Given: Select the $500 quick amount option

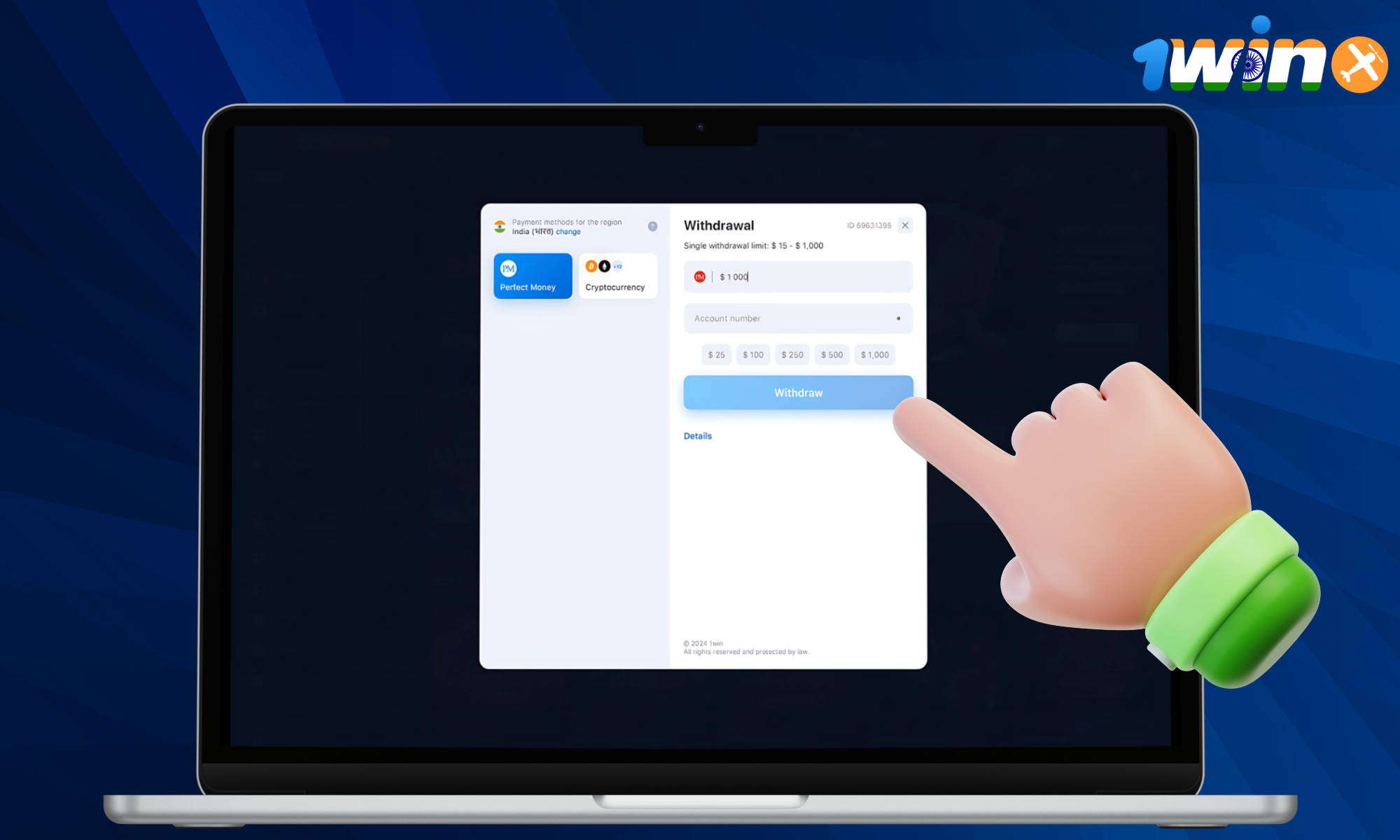Looking at the screenshot, I should pyautogui.click(x=832, y=354).
